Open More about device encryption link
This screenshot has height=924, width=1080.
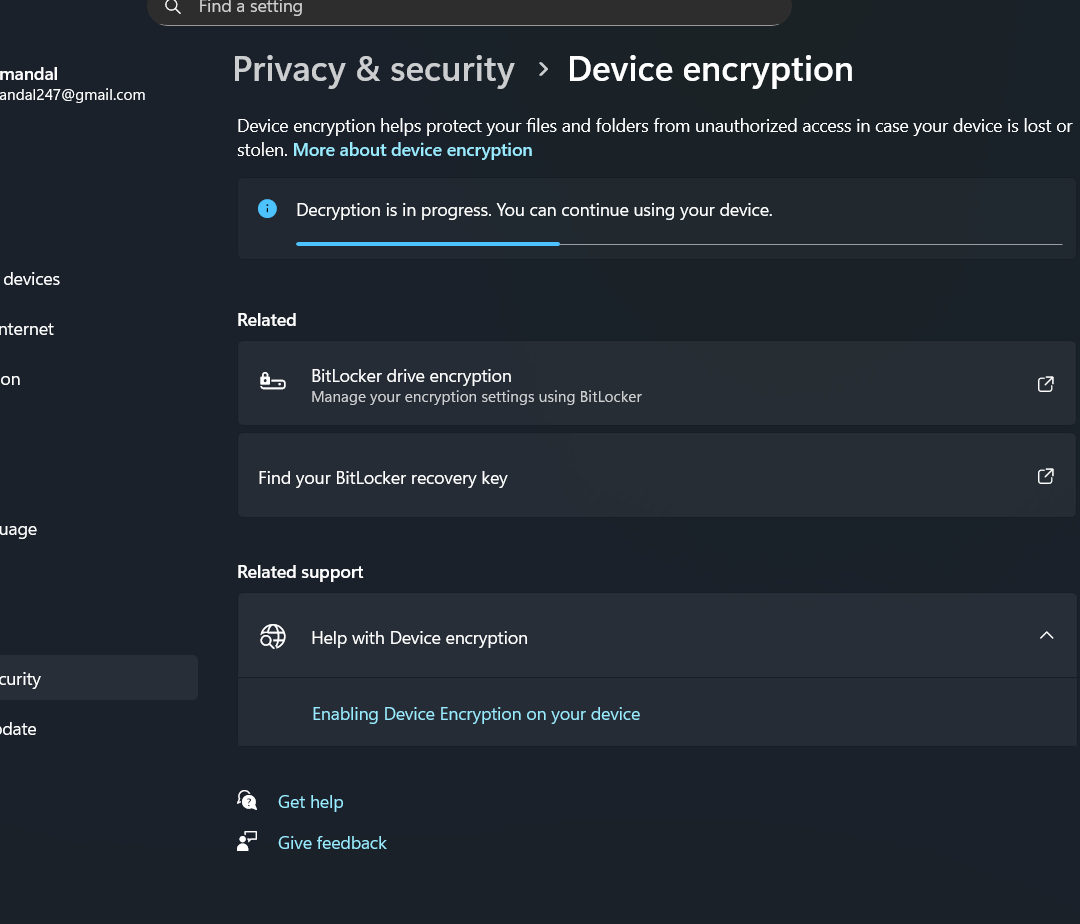coord(412,150)
